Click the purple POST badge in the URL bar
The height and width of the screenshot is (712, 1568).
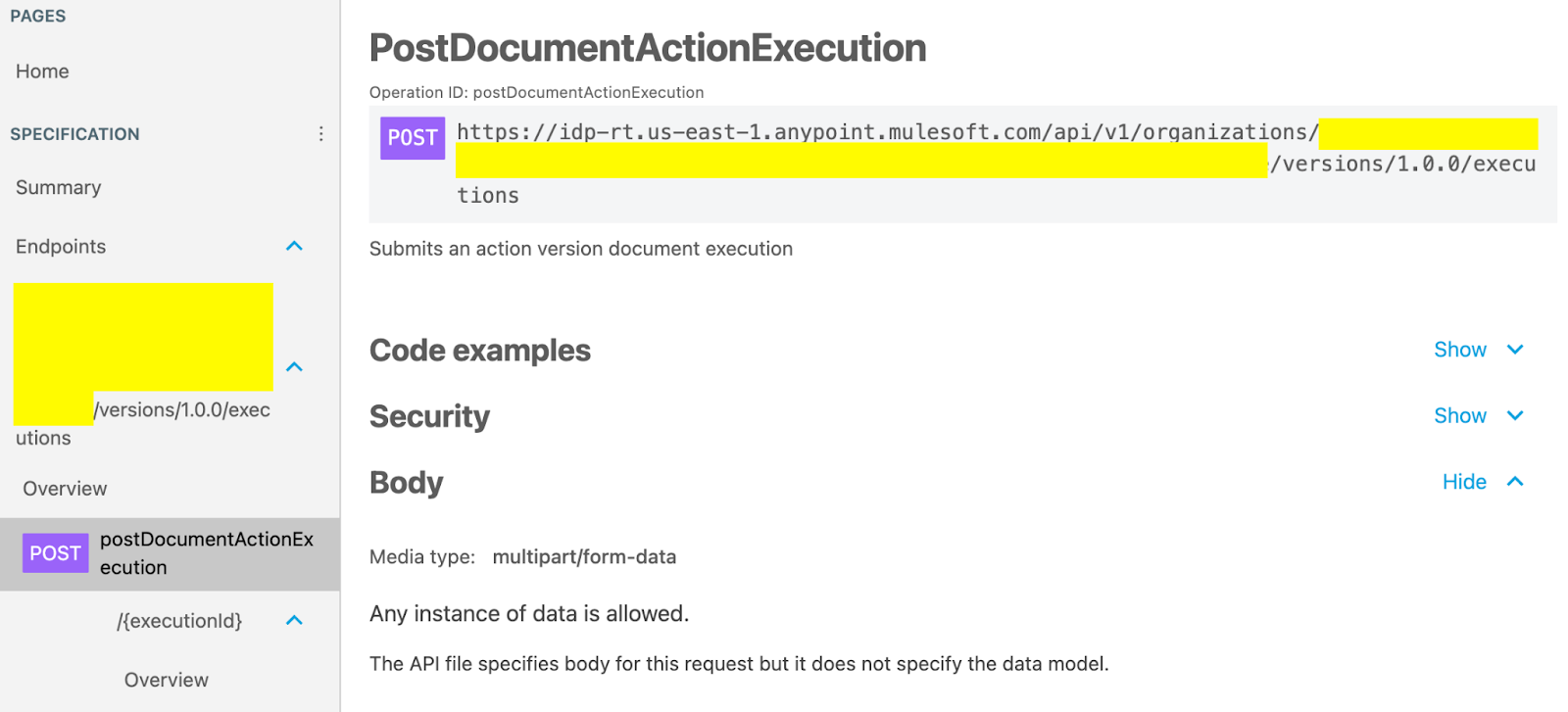pos(412,138)
